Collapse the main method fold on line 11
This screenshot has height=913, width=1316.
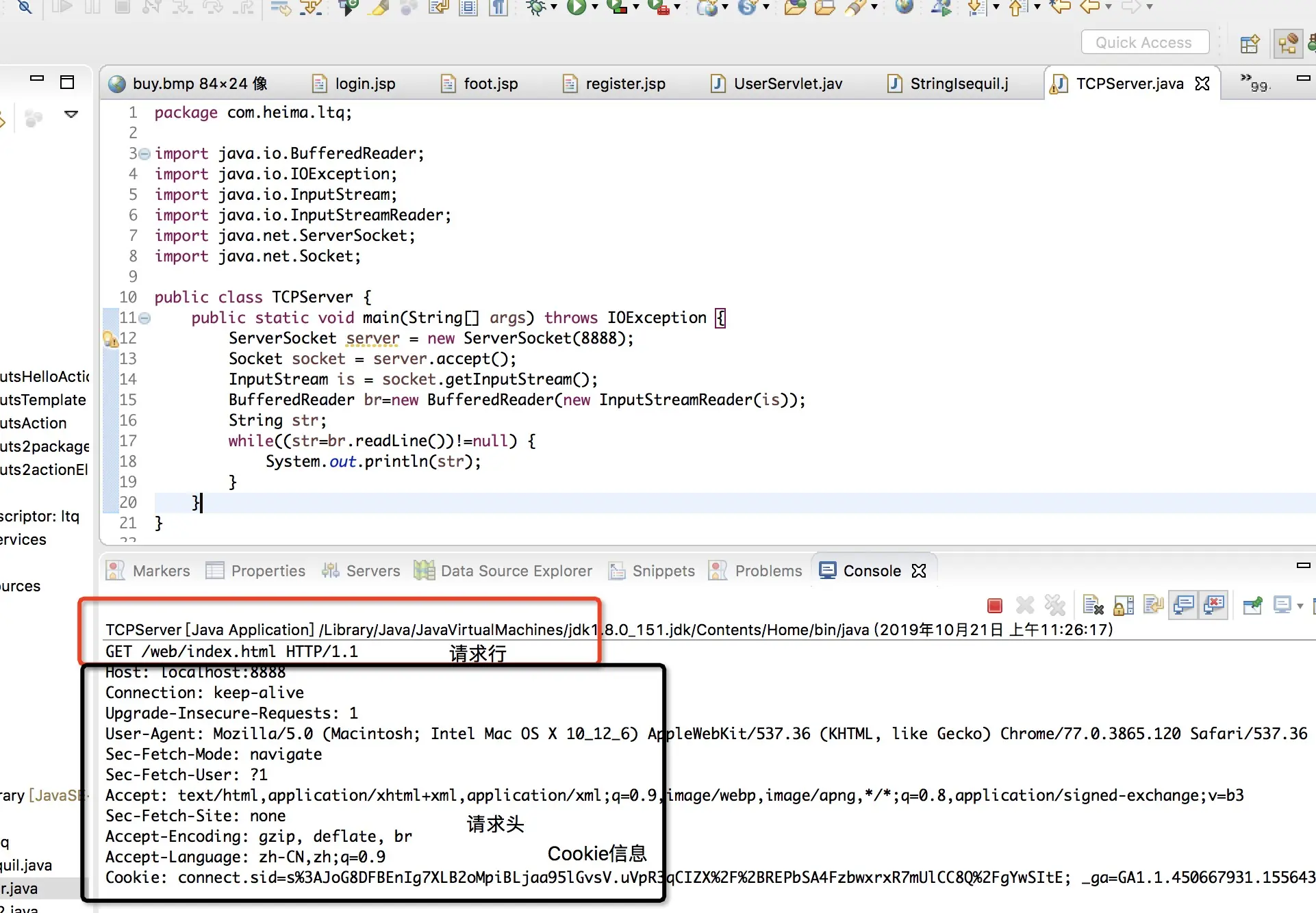pyautogui.click(x=144, y=318)
